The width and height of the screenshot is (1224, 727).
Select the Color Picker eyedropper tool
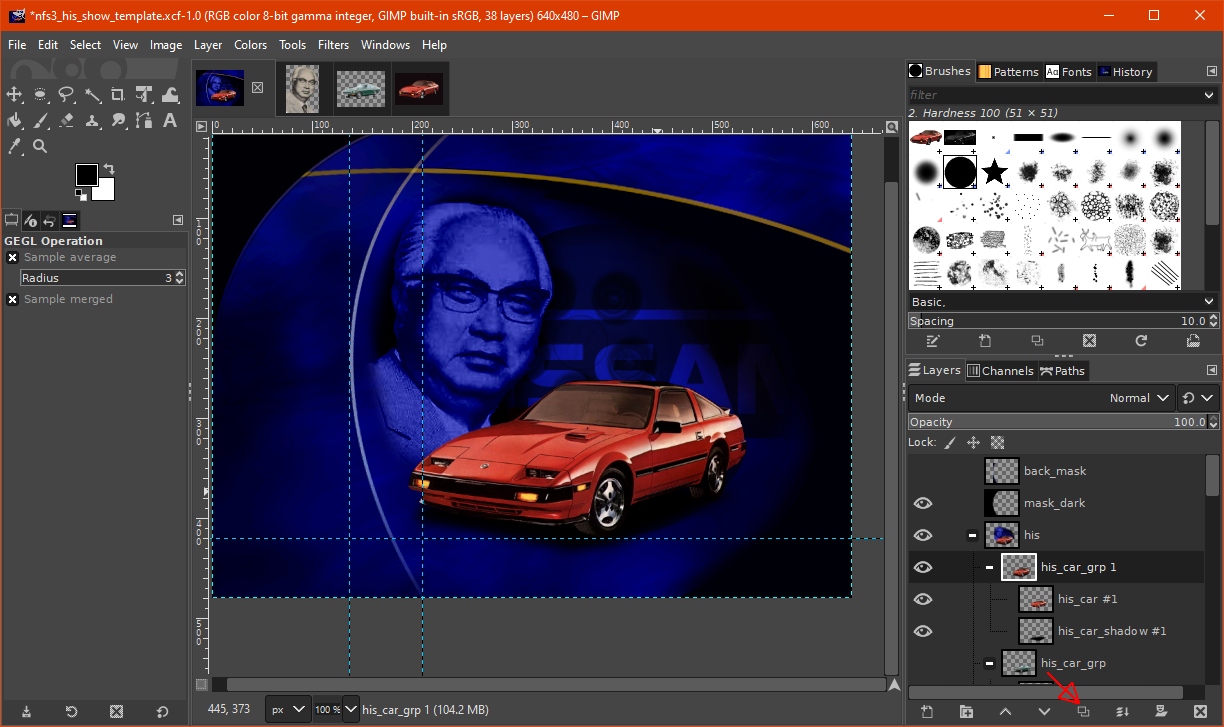click(14, 146)
